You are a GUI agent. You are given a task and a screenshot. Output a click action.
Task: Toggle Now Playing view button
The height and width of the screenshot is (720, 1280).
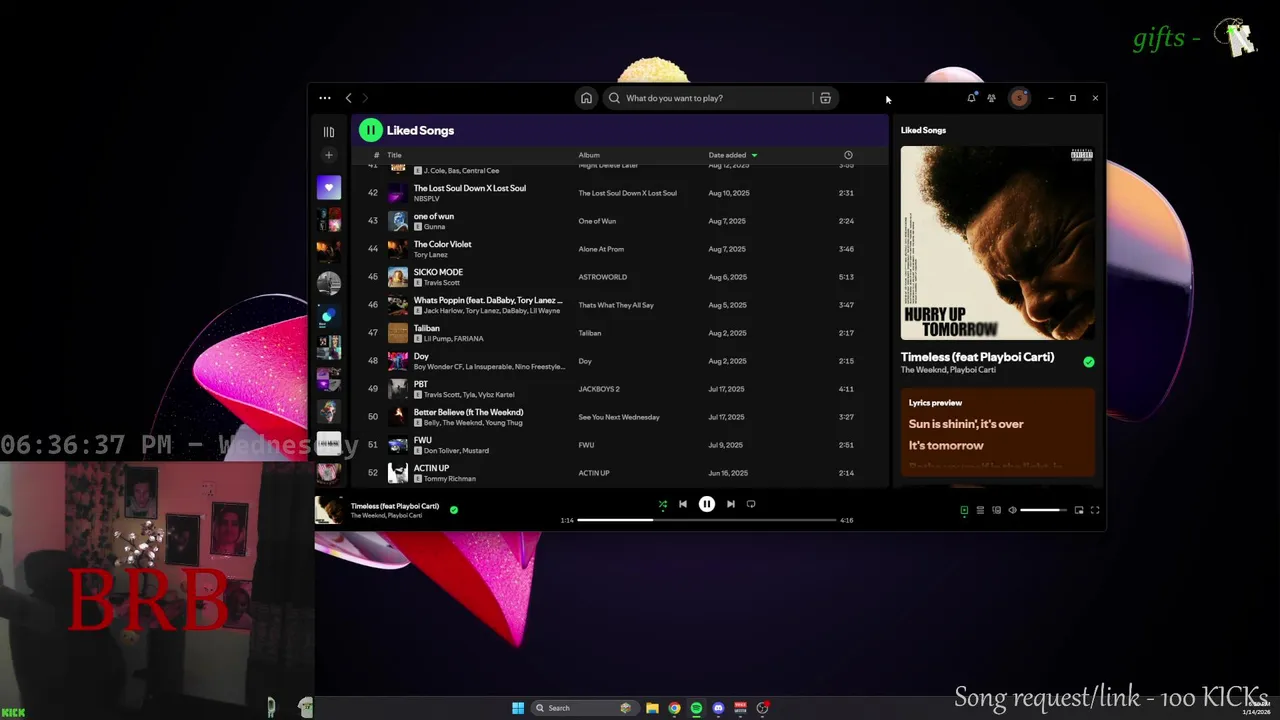point(964,510)
